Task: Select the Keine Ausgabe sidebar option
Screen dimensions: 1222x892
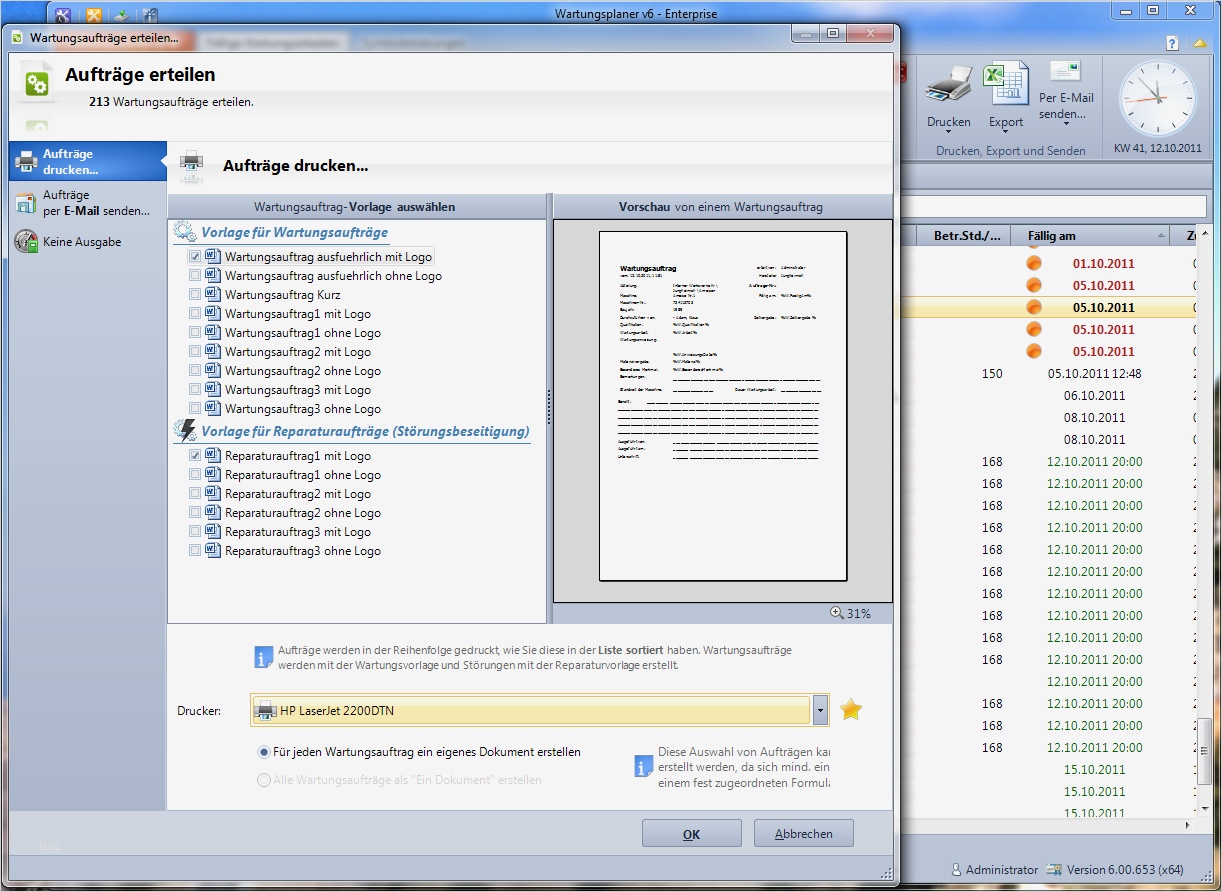Action: 87,242
